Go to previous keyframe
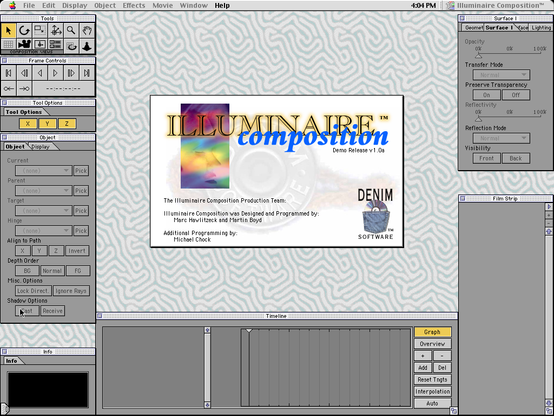Viewport: 554px width, 416px height. click(8, 88)
